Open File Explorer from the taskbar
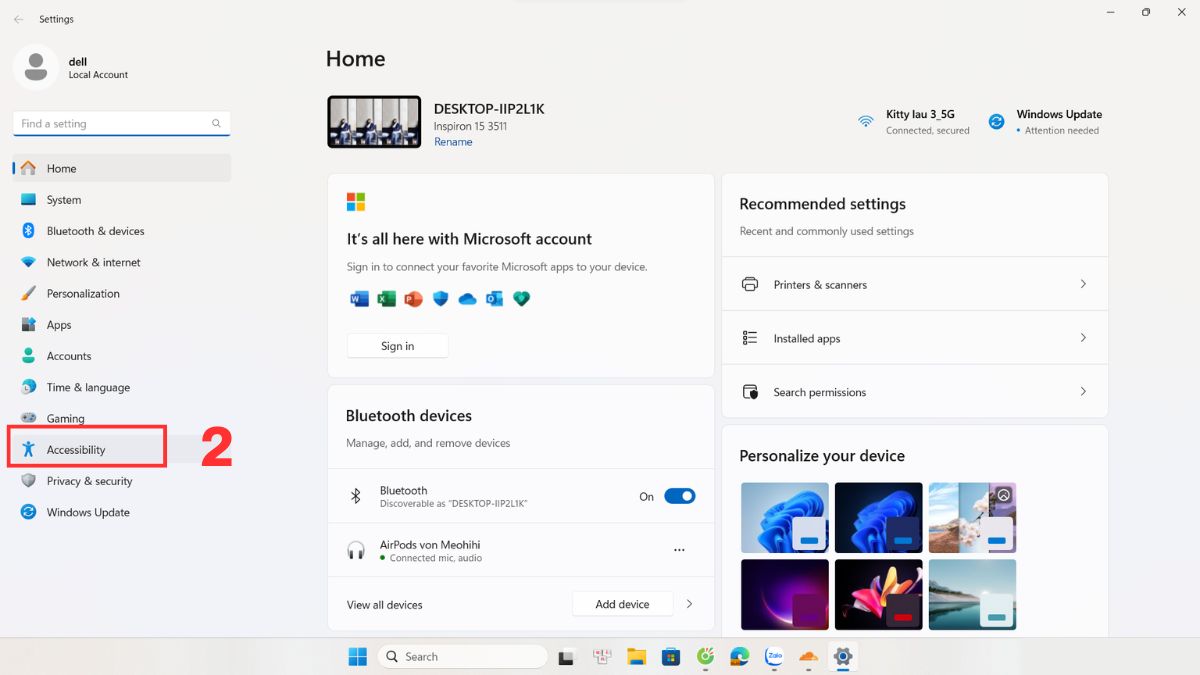Screen dimensions: 1200x675 [x=636, y=657]
